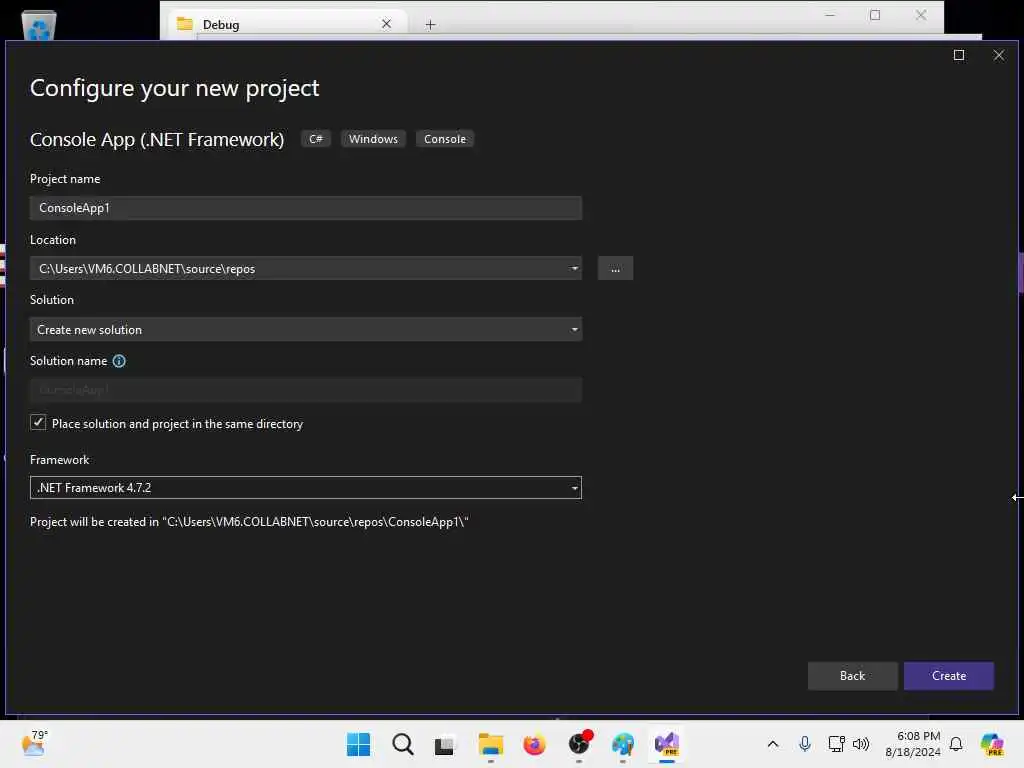Uncheck Place solution and project in same directory
This screenshot has height=768, width=1024.
(x=38, y=423)
